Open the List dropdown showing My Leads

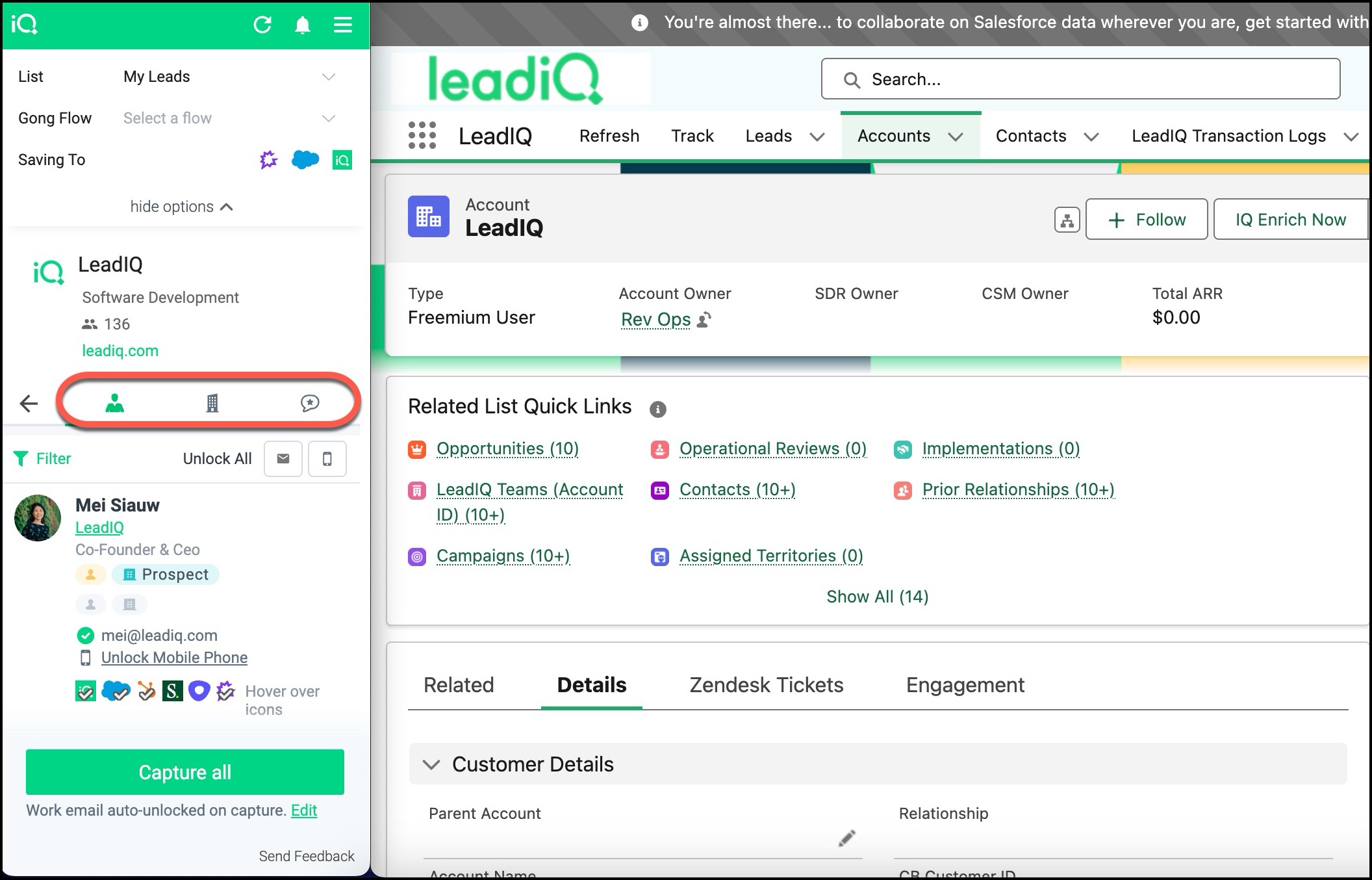click(229, 77)
